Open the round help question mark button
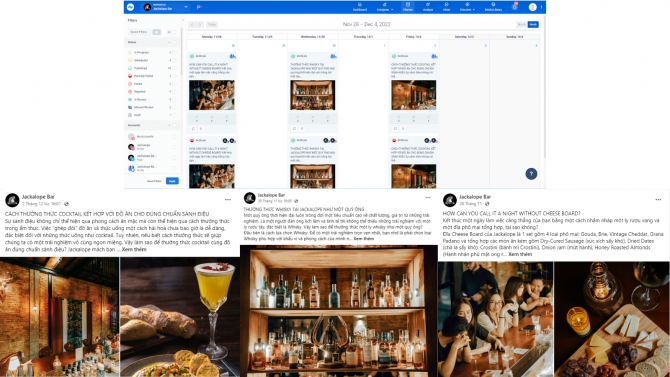Image resolution: width=670 pixels, height=377 pixels. point(531,174)
